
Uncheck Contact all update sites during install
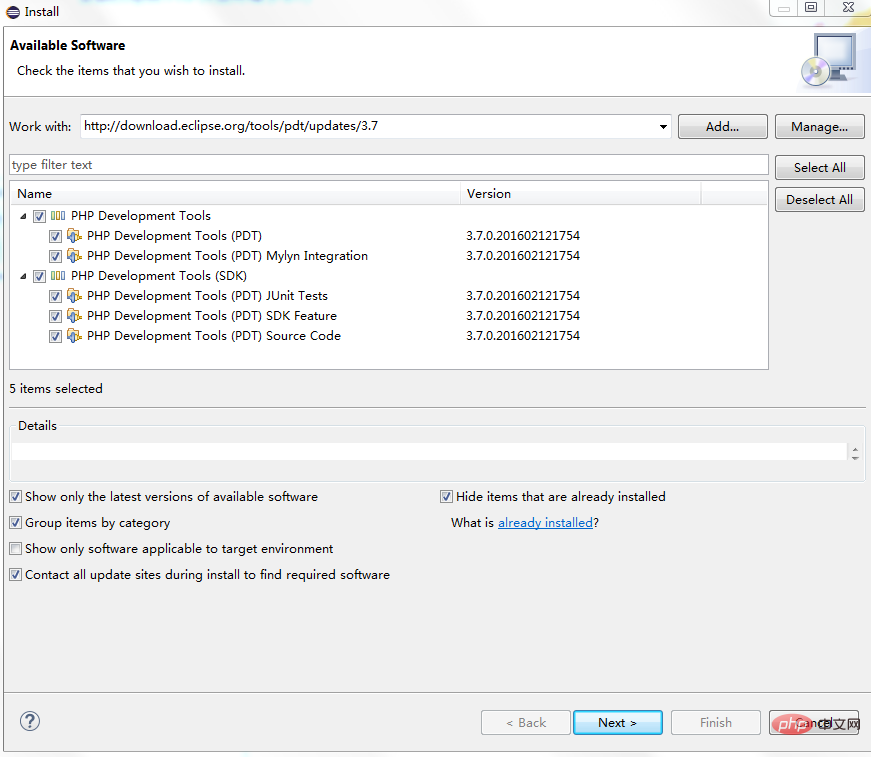pyautogui.click(x=16, y=575)
